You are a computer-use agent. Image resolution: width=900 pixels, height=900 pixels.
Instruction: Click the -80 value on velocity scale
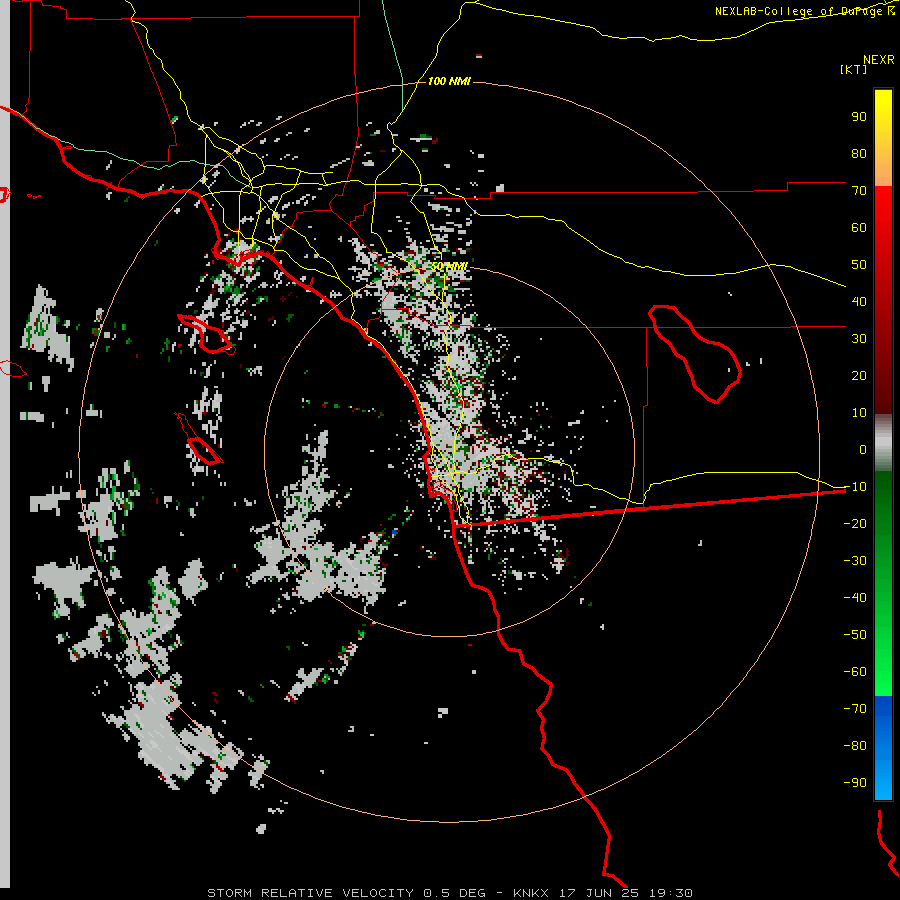point(855,746)
